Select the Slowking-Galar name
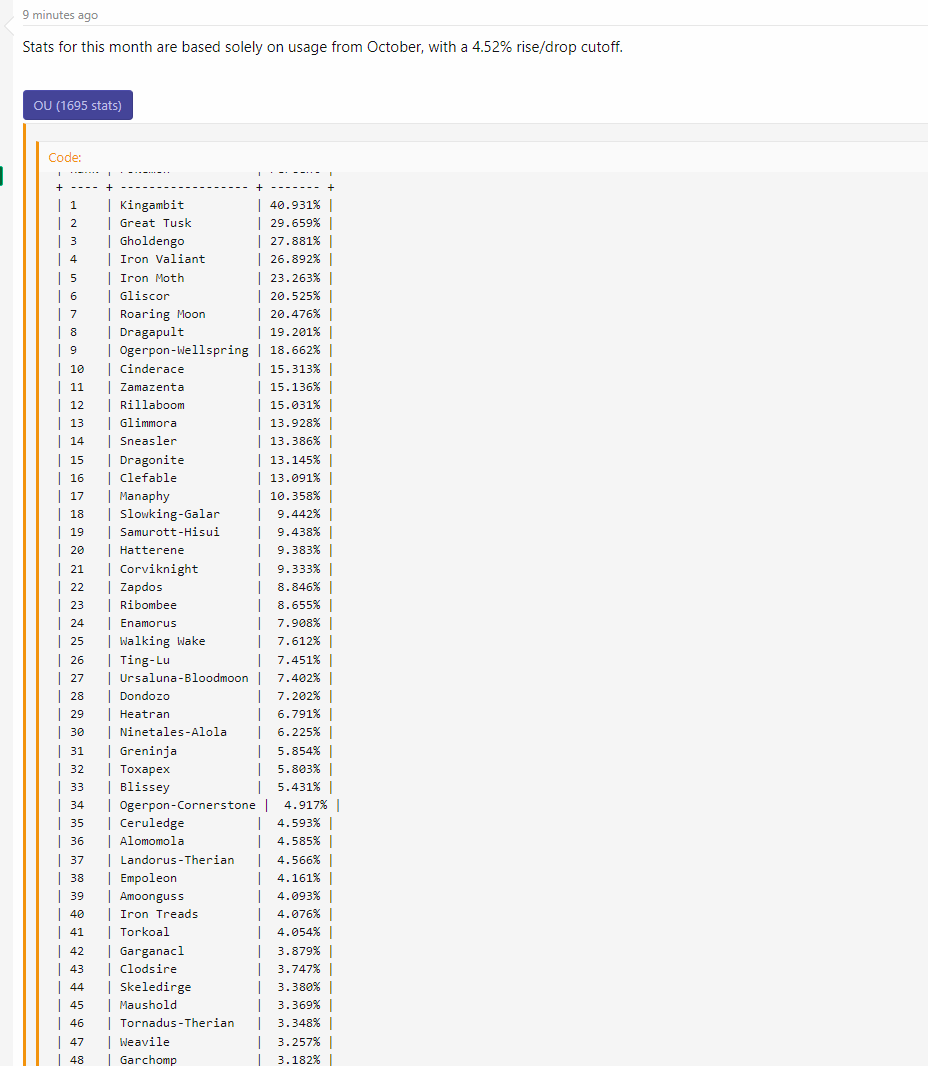This screenshot has height=1066, width=928. 170,514
